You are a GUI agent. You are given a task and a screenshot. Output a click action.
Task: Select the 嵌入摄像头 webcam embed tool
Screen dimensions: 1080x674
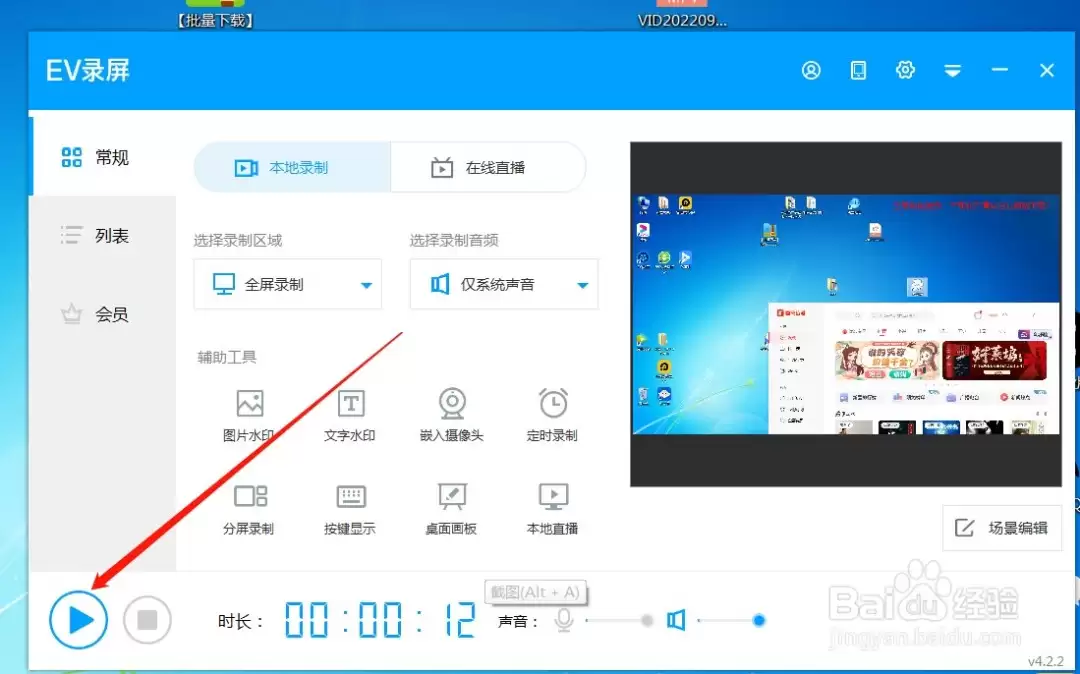452,416
